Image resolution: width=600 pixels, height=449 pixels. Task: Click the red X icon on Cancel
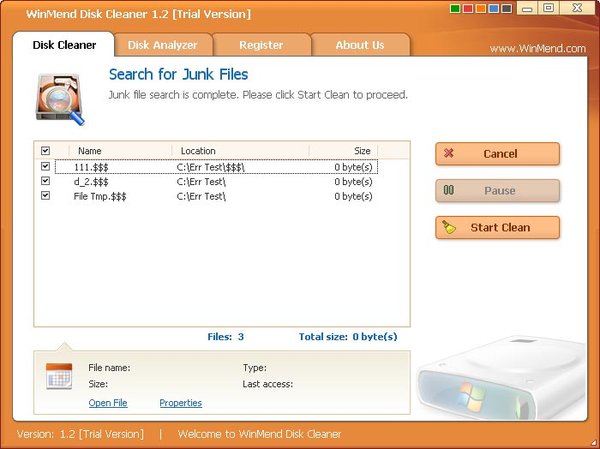(x=449, y=154)
